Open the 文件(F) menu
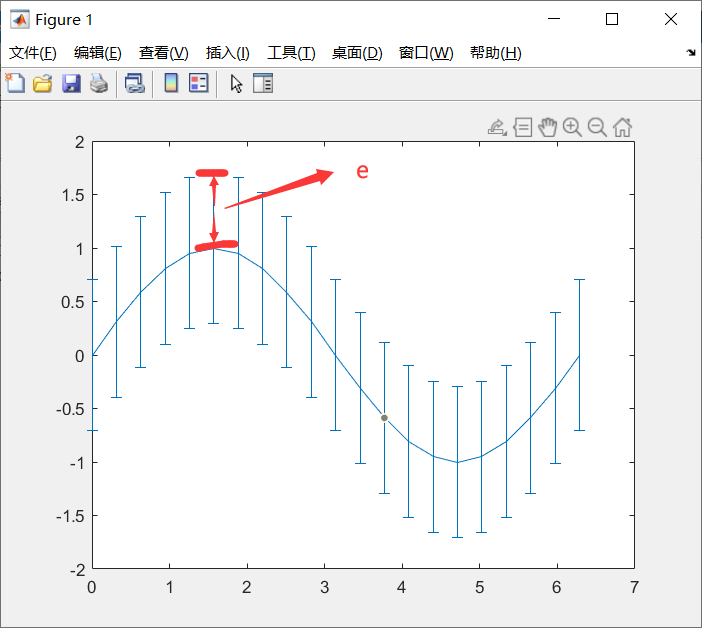The image size is (702, 628). [33, 53]
